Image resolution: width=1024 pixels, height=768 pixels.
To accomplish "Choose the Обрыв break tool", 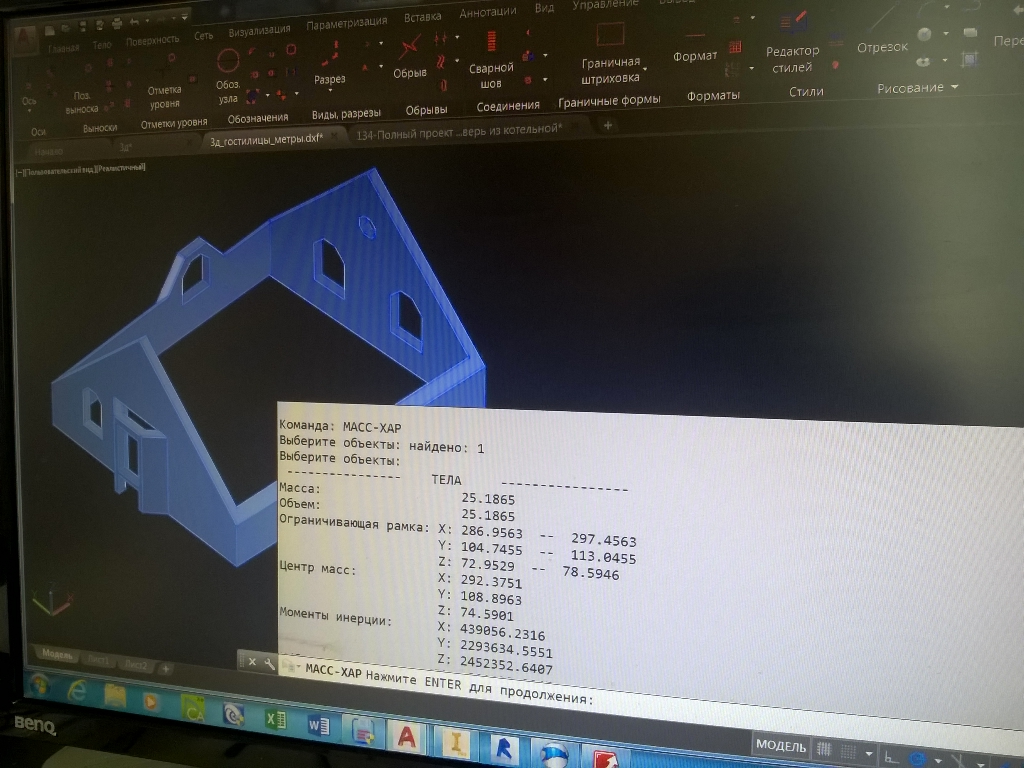I will click(x=410, y=52).
